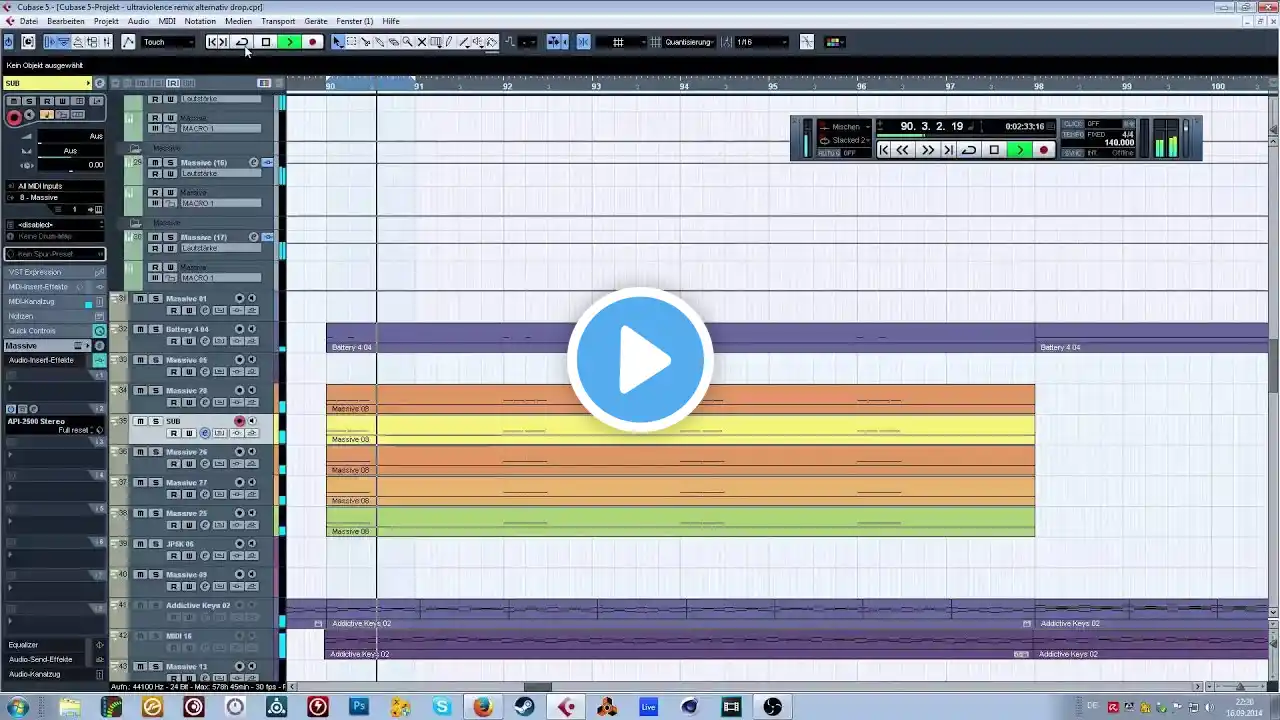Expand the Quick Controls inspector section
Image resolution: width=1280 pixels, height=720 pixels.
pos(55,331)
